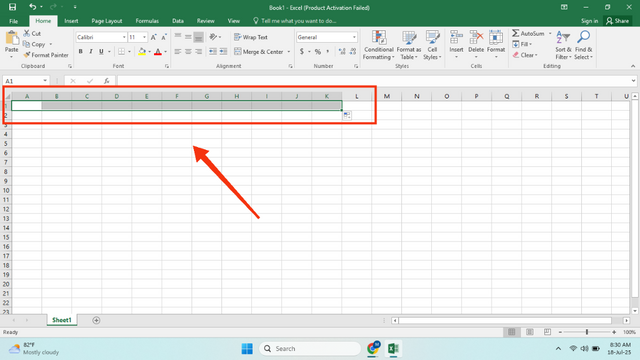Click the Save icon in title bar

(x=12, y=7)
